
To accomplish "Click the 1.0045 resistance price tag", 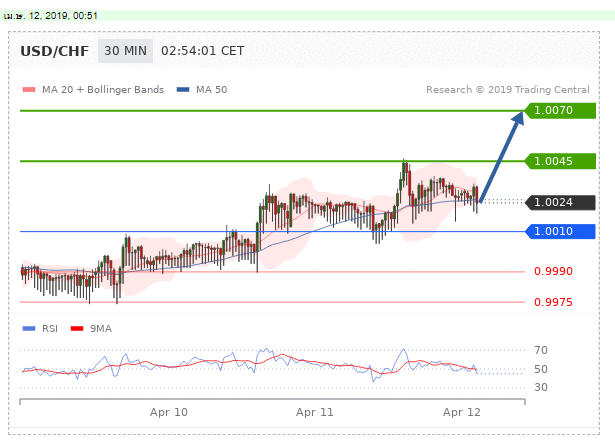I will point(560,161).
